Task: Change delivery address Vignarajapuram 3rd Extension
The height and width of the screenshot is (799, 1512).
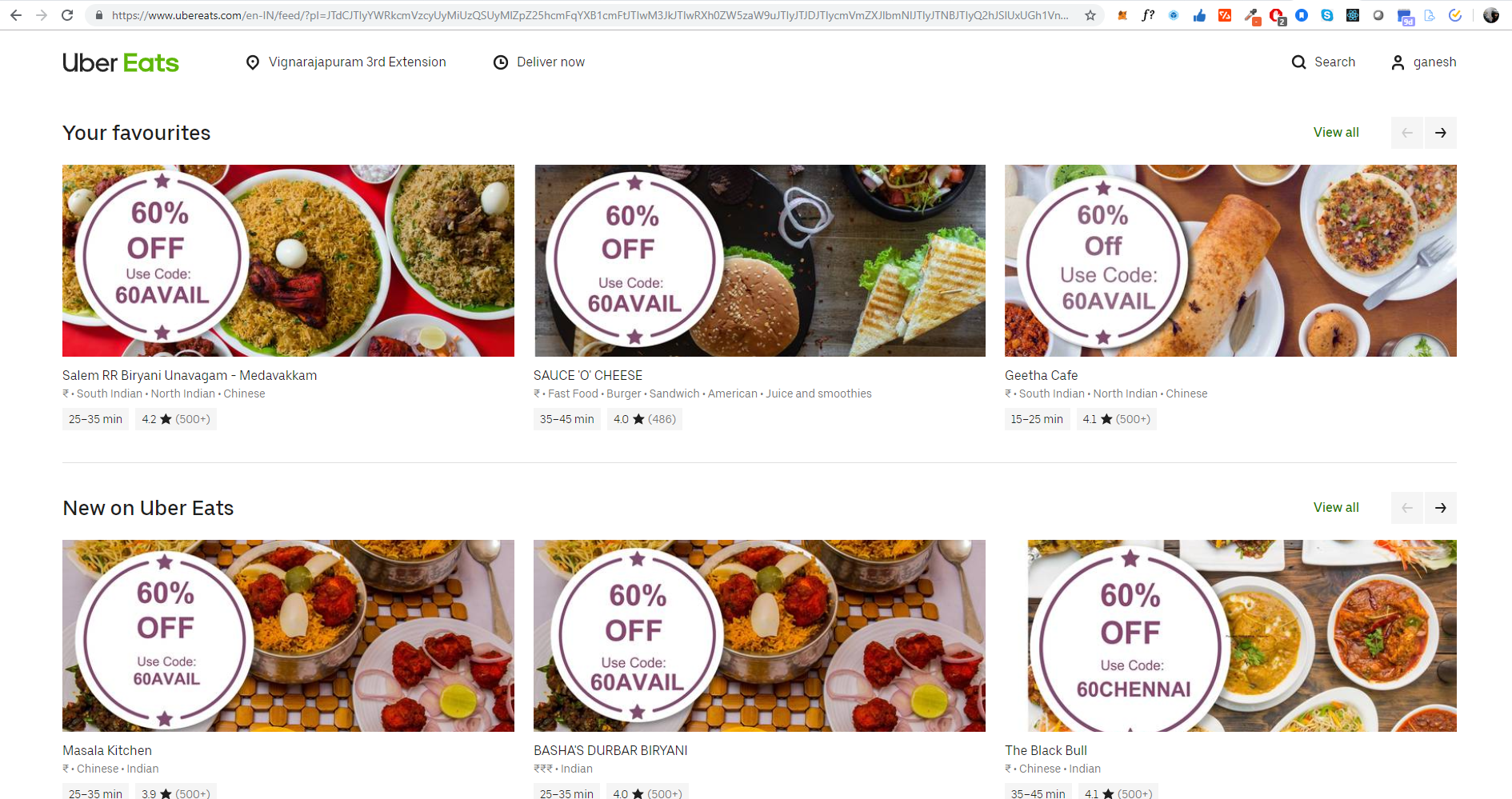Action: point(346,62)
